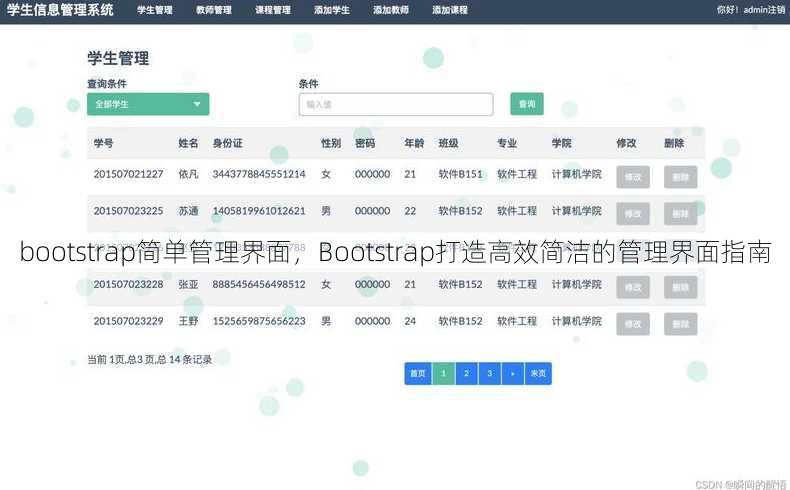The image size is (790, 490).
Task: Click 修改 in the 张亚 row
Action: click(x=633, y=287)
